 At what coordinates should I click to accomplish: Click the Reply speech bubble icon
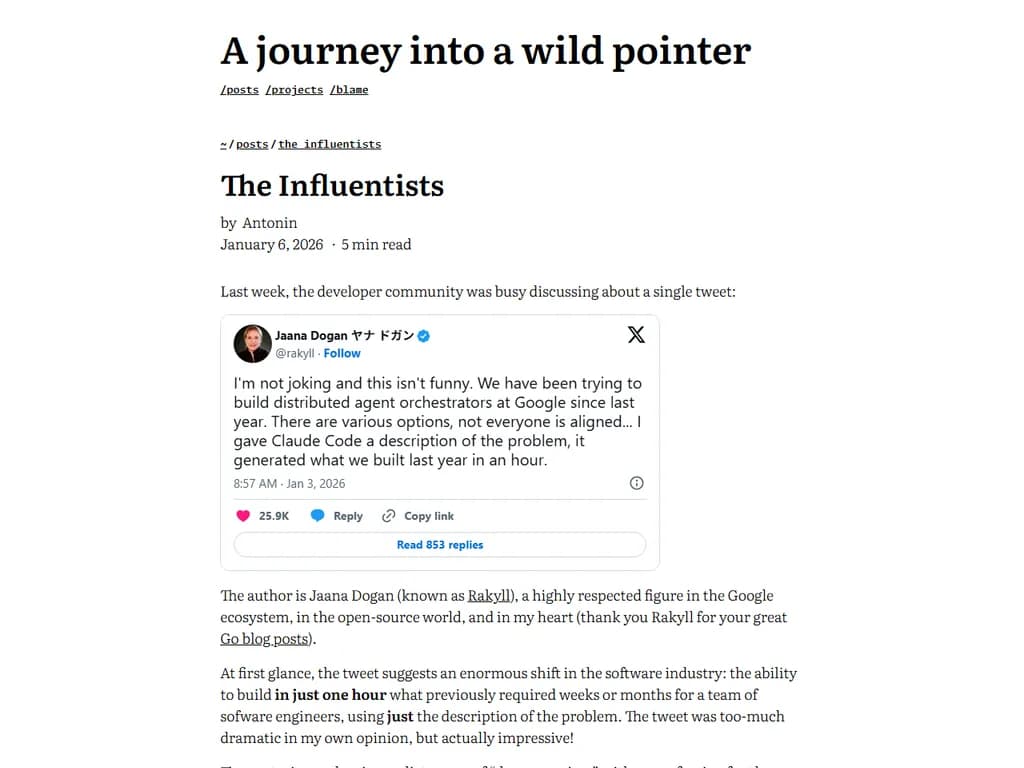pyautogui.click(x=318, y=516)
